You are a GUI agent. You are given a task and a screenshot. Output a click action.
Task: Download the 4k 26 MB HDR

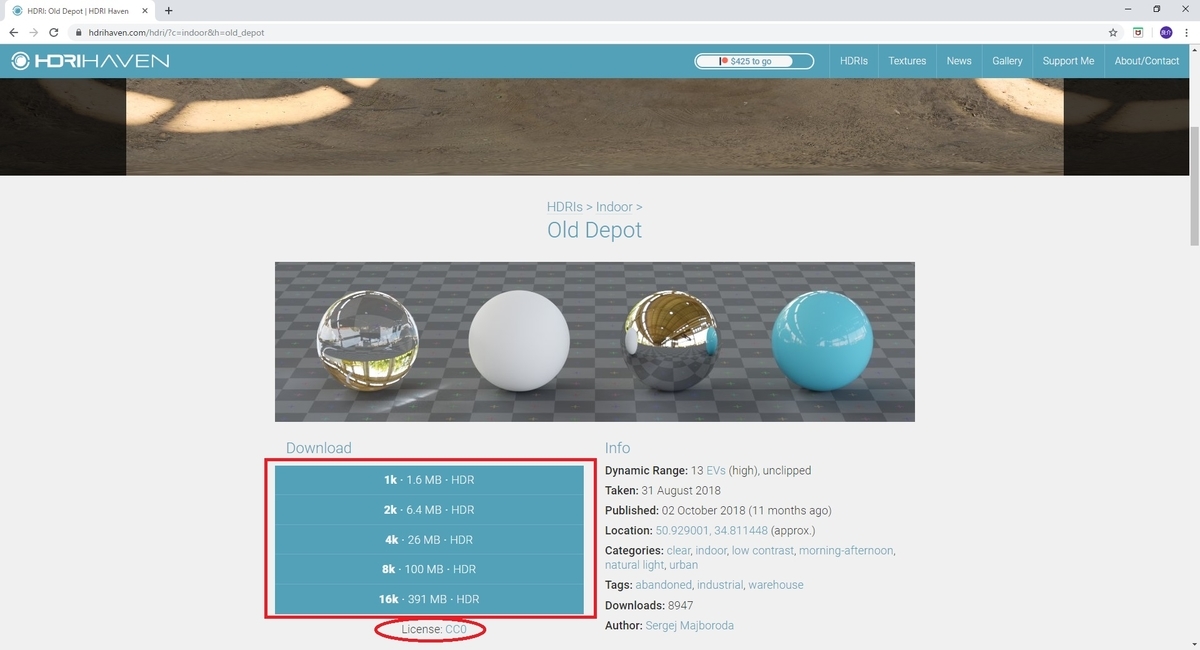(429, 540)
